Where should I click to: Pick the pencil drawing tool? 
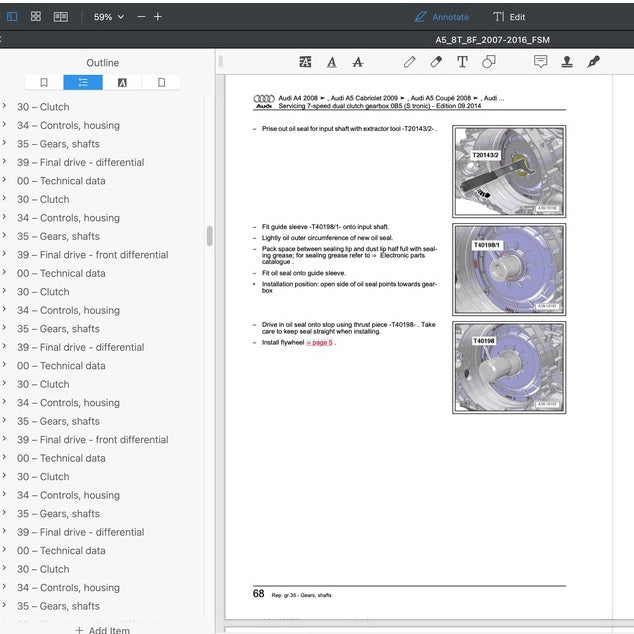(x=410, y=62)
